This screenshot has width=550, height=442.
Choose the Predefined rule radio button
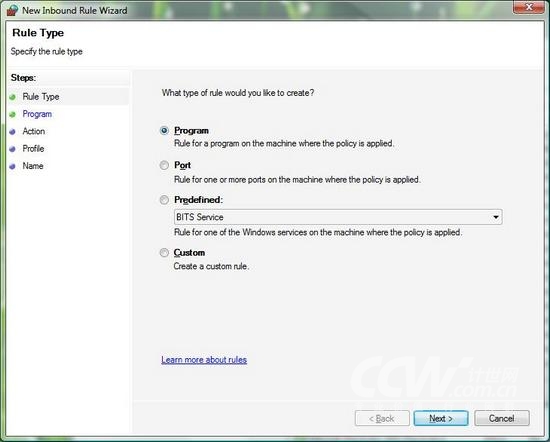(164, 200)
